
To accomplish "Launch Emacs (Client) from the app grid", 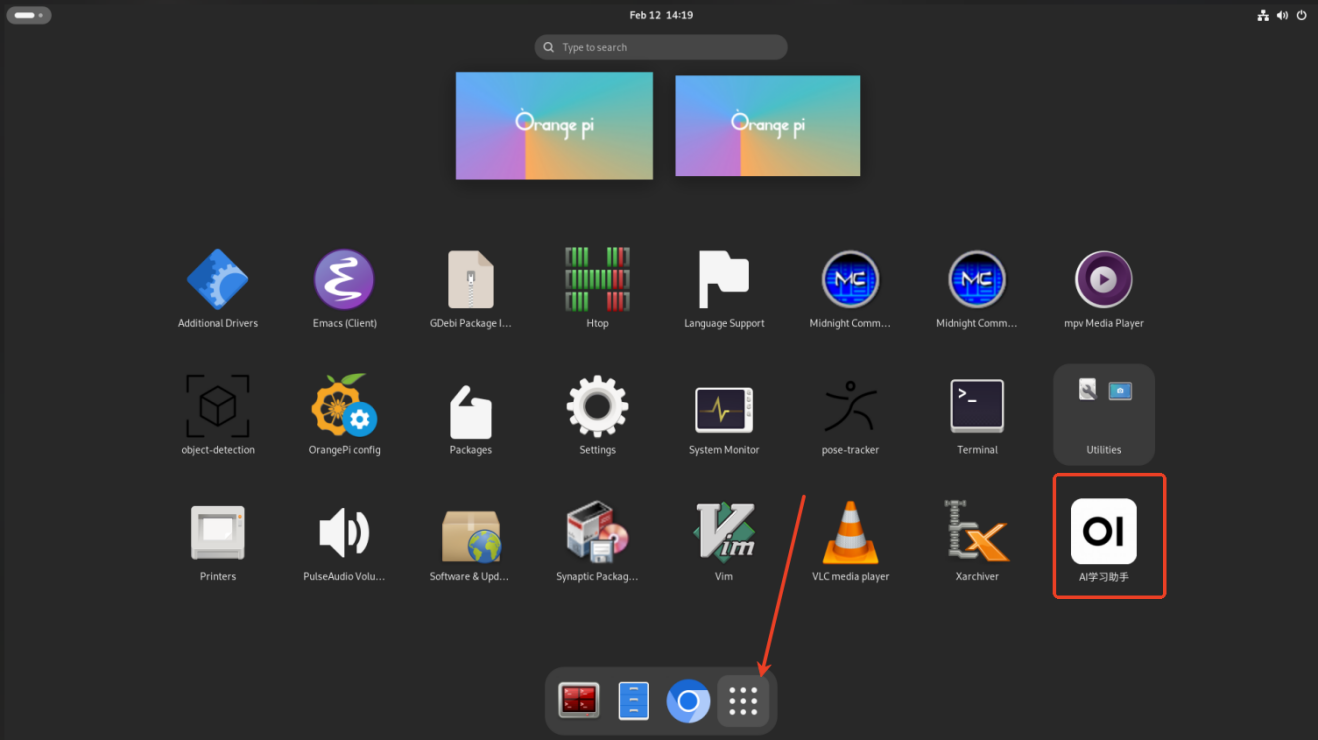I will coord(344,280).
